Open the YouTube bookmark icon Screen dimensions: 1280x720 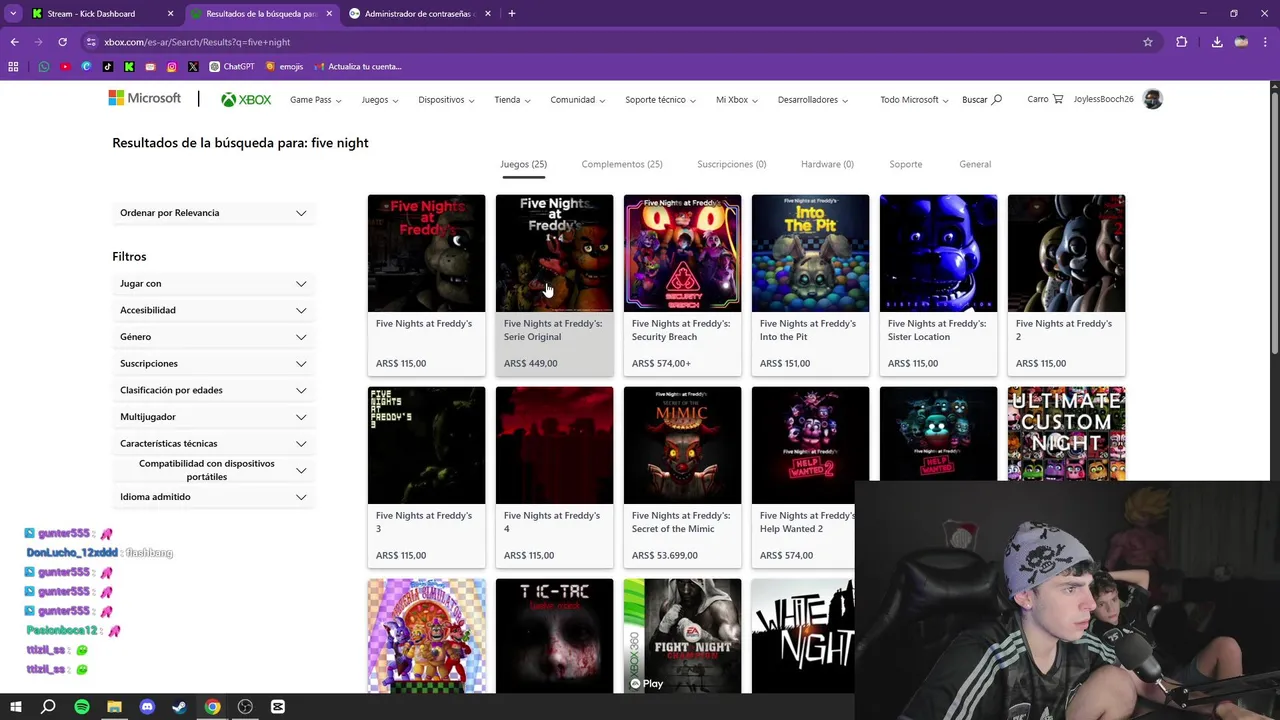click(65, 67)
